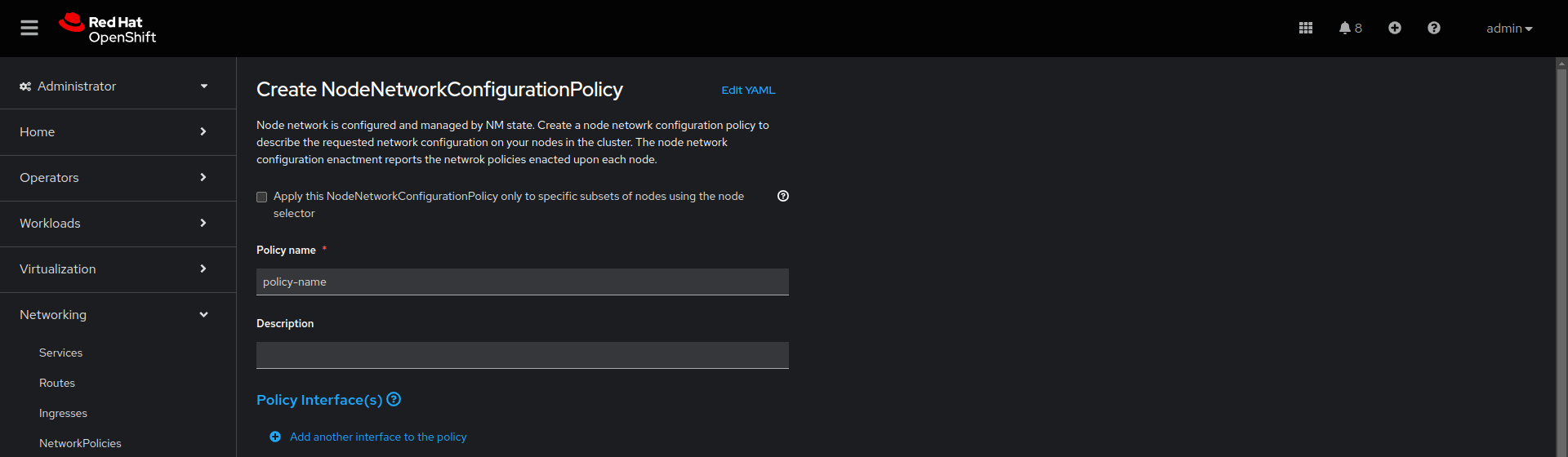Viewport: 1568px width, 457px height.
Task: Expand the Operators navigation section
Action: click(x=118, y=178)
